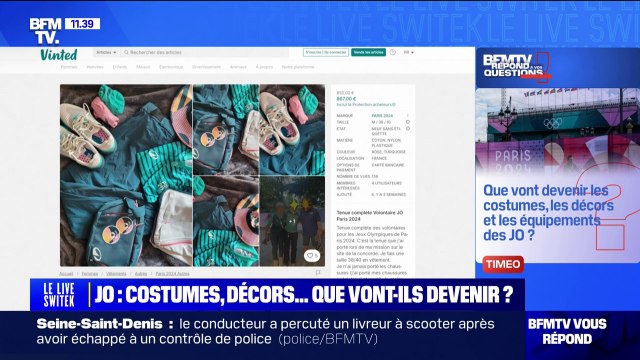
Task: Click the TIMEO name badge
Action: tap(503, 264)
